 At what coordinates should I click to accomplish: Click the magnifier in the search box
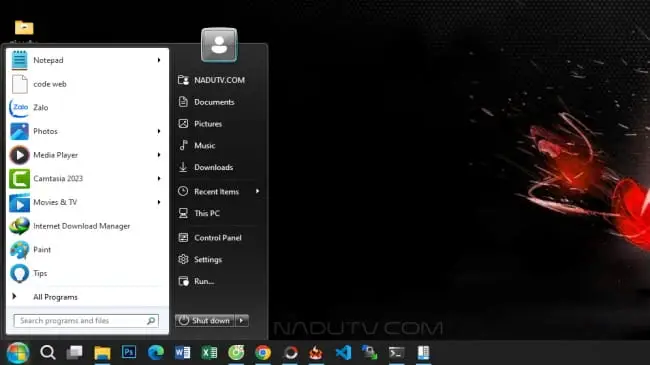151,321
